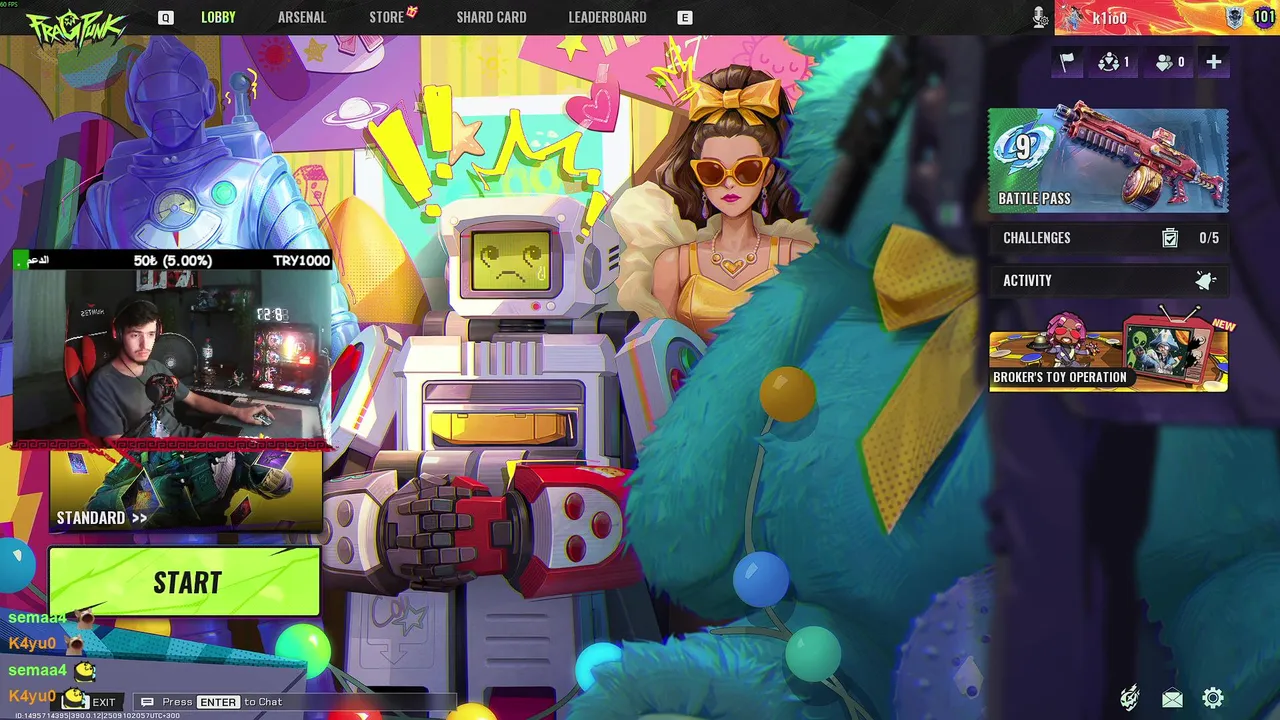Click the plus icon to invite players
1280x720 pixels.
(x=1213, y=62)
